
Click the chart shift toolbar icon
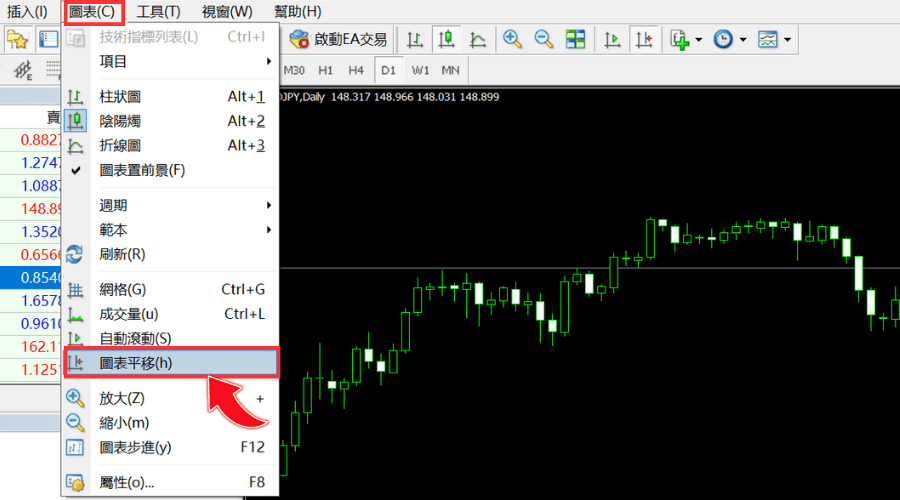[645, 39]
